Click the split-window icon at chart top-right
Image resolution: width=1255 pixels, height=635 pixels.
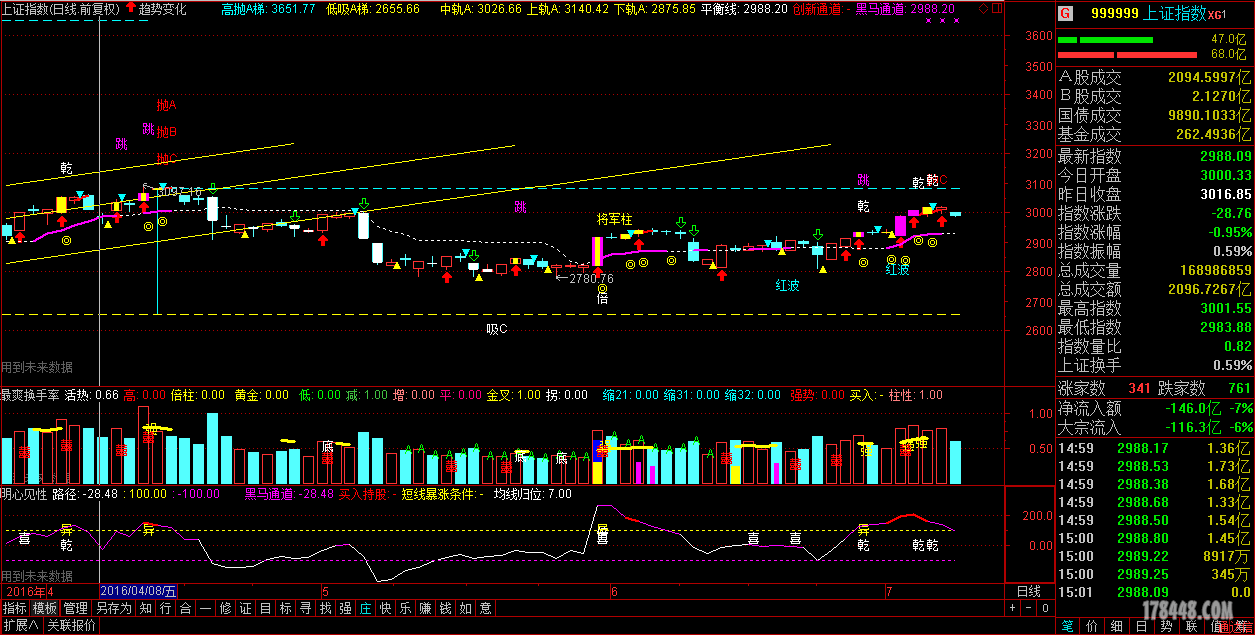point(997,8)
